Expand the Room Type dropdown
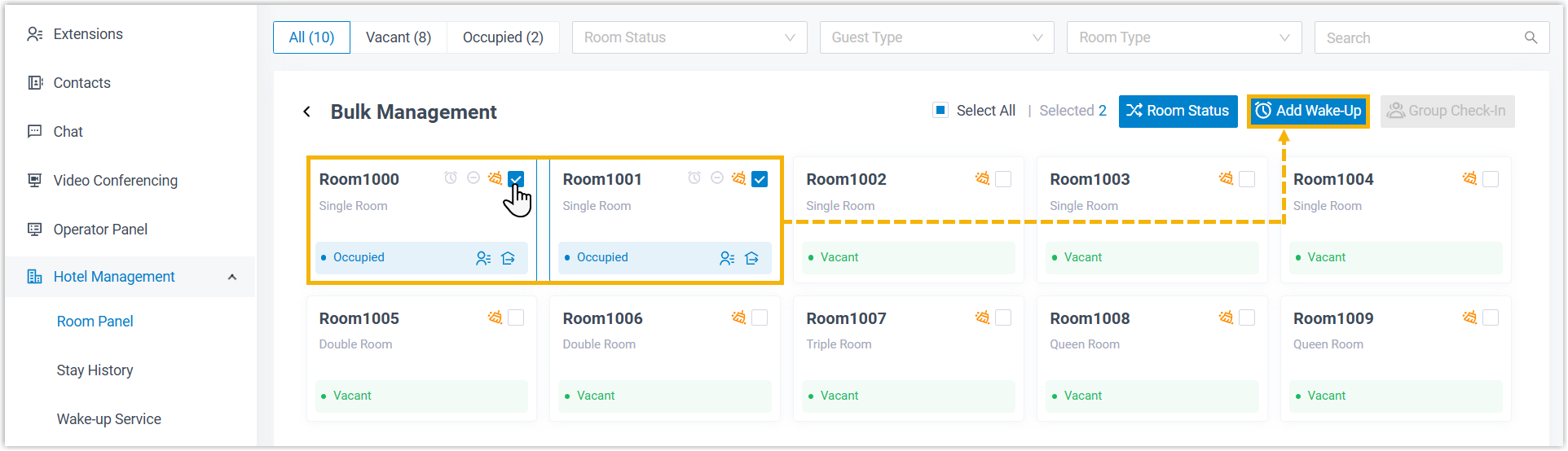The image size is (1568, 451). coord(1183,37)
